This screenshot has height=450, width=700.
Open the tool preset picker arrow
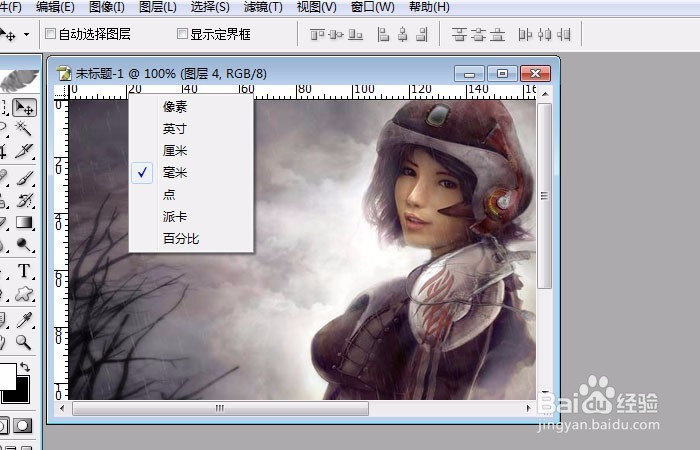tap(27, 34)
